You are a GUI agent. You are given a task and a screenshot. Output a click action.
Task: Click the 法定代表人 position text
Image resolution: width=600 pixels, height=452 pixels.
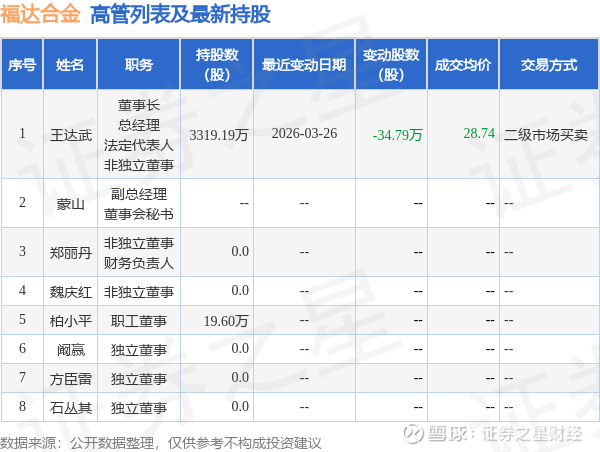coord(139,145)
